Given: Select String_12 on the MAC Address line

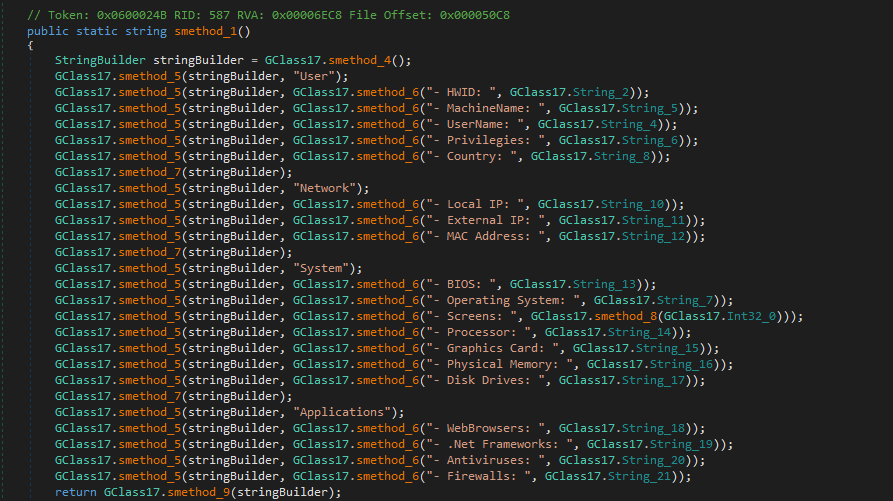Looking at the screenshot, I should 663,236.
